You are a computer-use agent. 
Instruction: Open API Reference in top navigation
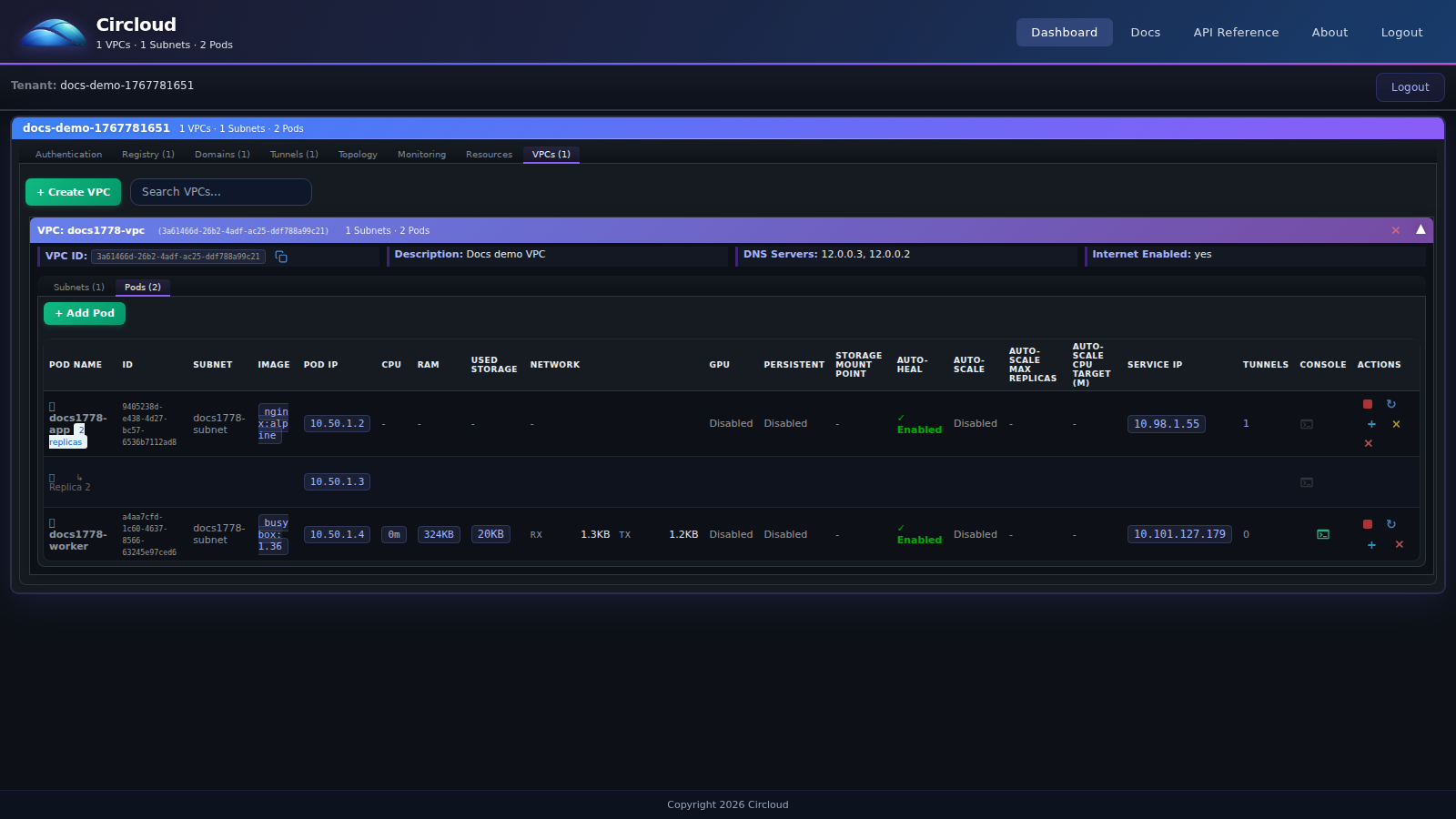1236,32
